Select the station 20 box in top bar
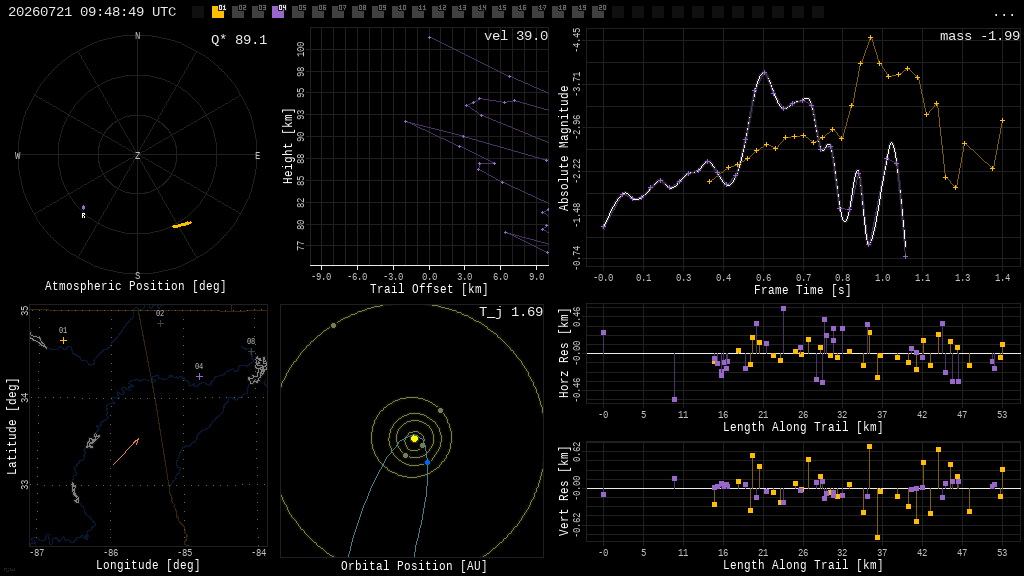The image size is (1024, 576). [598, 11]
